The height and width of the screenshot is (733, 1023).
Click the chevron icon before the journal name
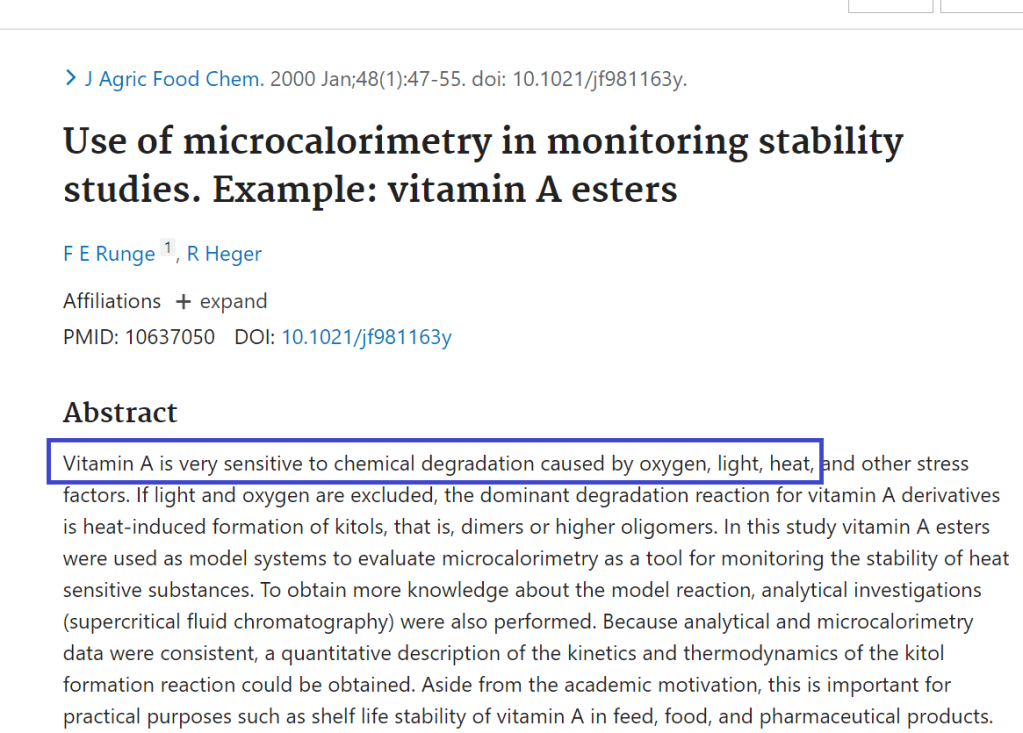click(70, 78)
